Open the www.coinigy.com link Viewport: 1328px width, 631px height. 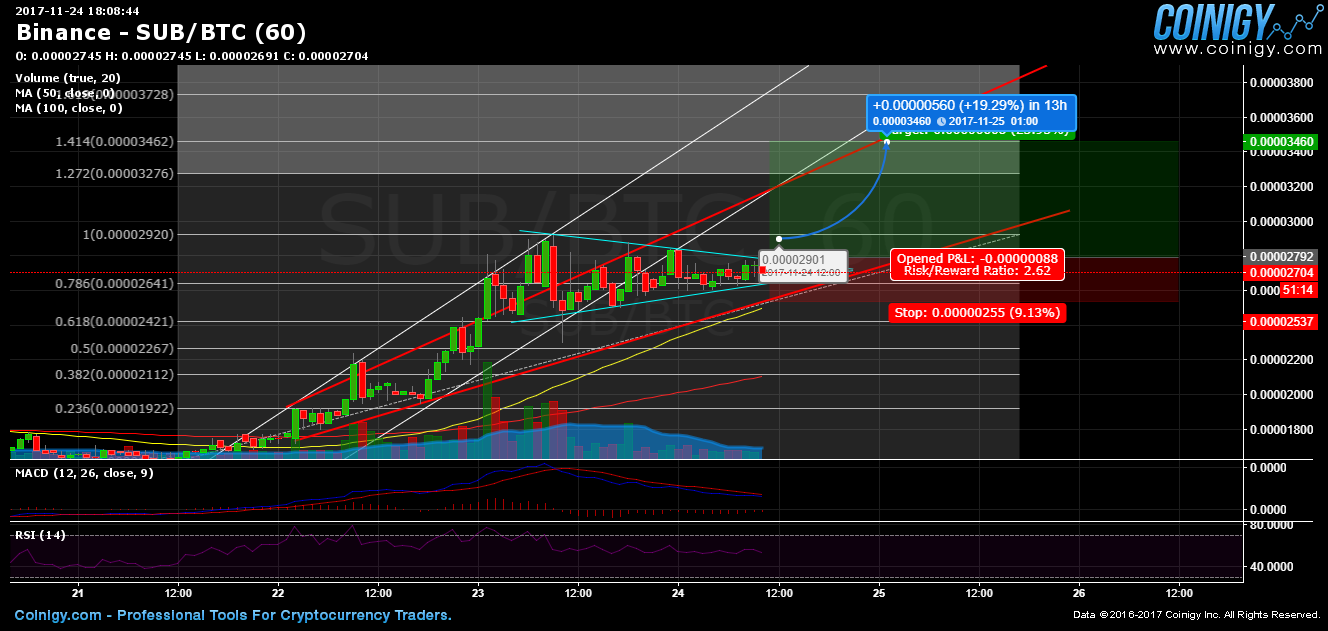1237,49
